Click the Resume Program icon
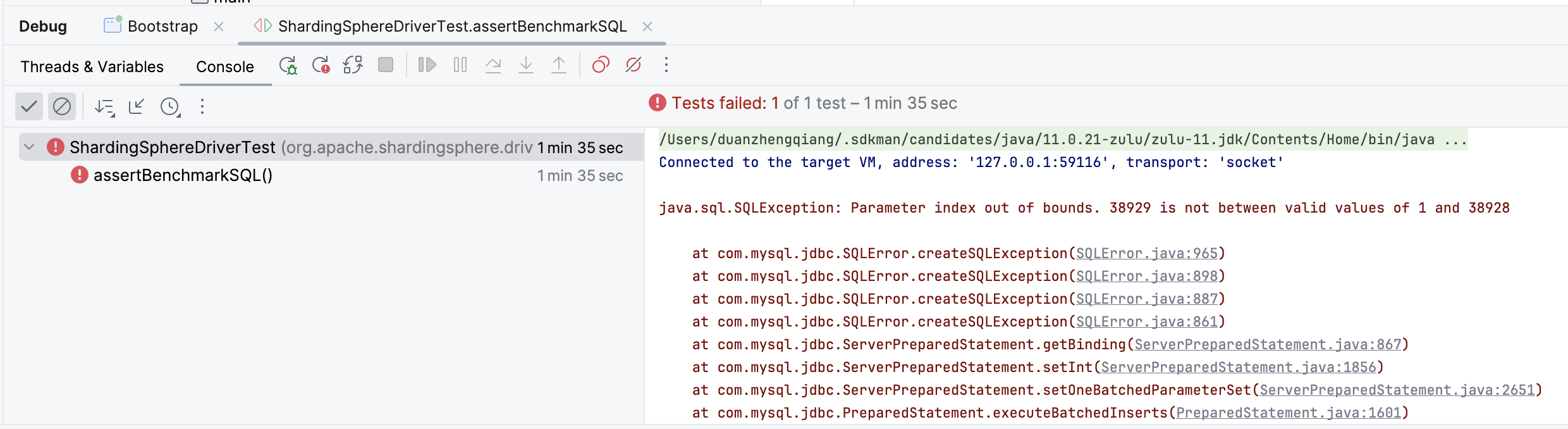Image resolution: width=1568 pixels, height=429 pixels. click(427, 65)
